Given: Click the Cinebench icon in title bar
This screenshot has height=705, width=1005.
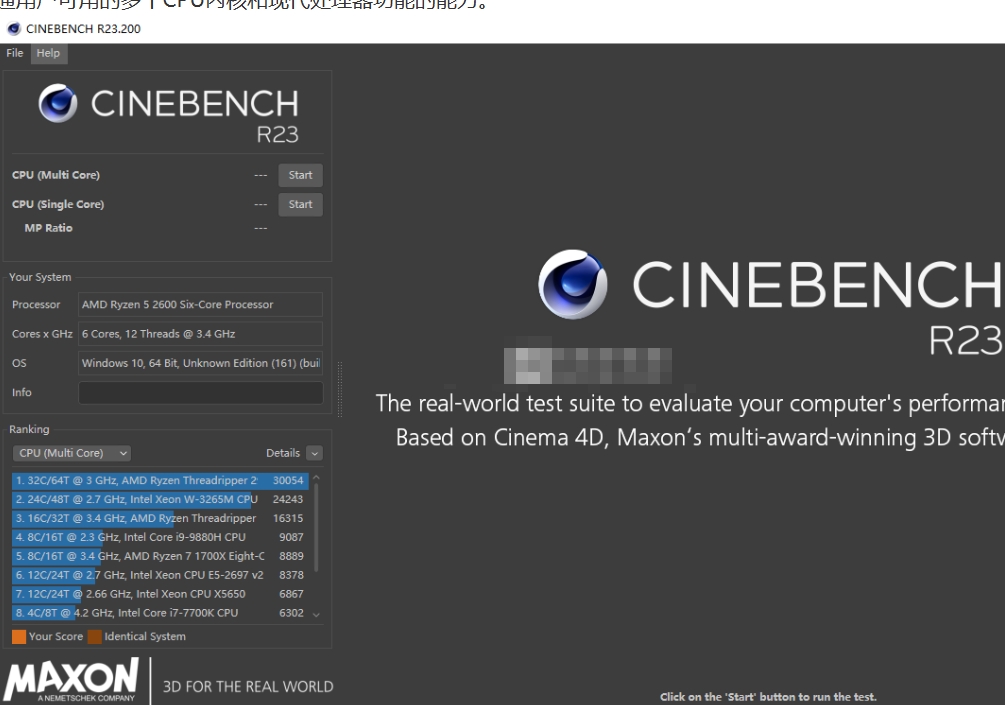Looking at the screenshot, I should [13, 29].
